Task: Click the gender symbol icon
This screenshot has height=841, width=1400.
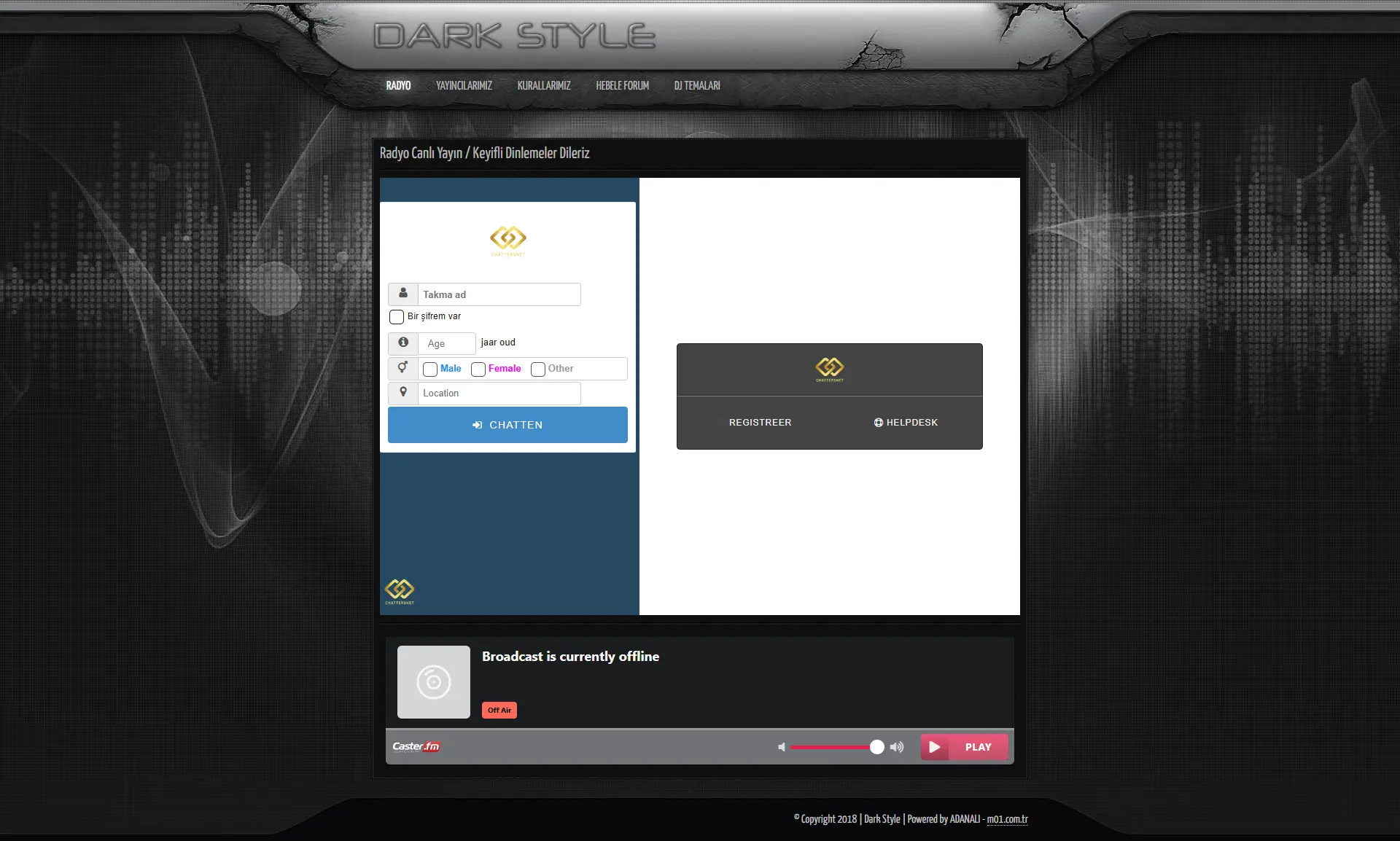Action: tap(402, 367)
